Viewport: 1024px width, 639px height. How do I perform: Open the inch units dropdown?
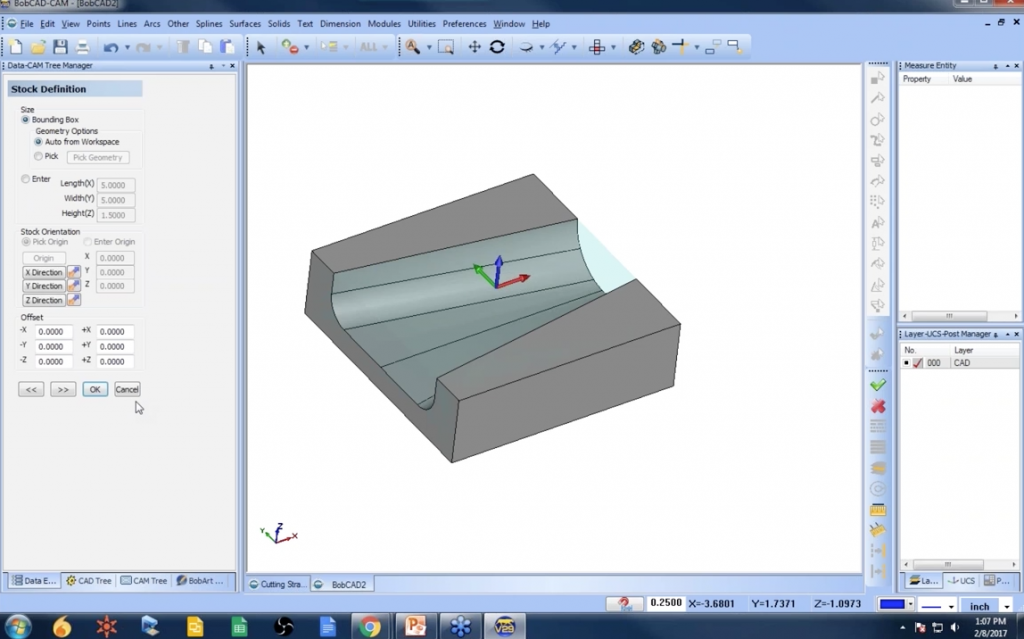pyautogui.click(x=1006, y=606)
